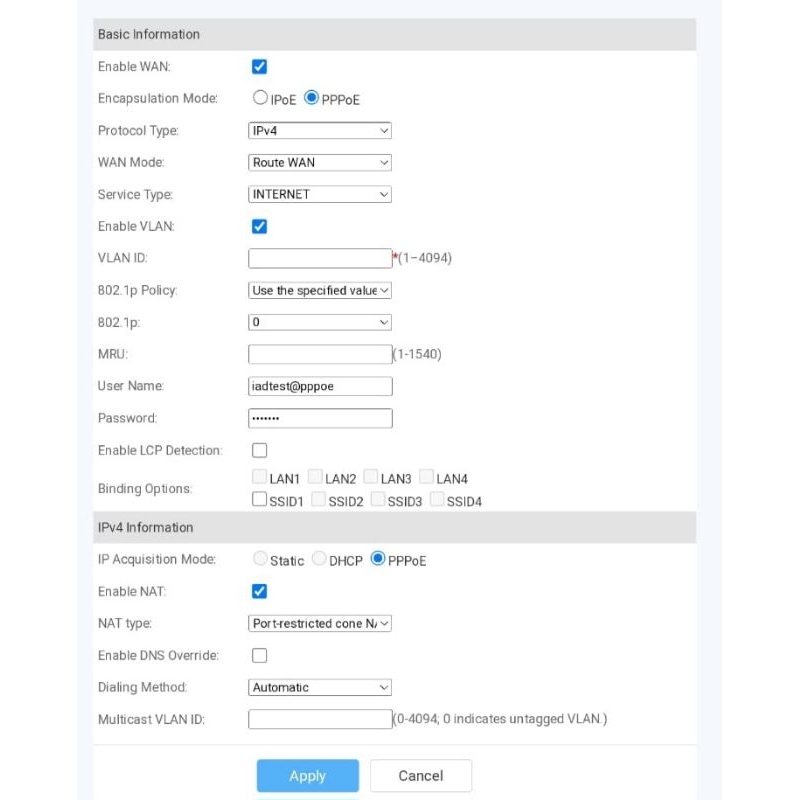The height and width of the screenshot is (800, 800).
Task: Check the SSID1 binding option
Action: coord(260,500)
